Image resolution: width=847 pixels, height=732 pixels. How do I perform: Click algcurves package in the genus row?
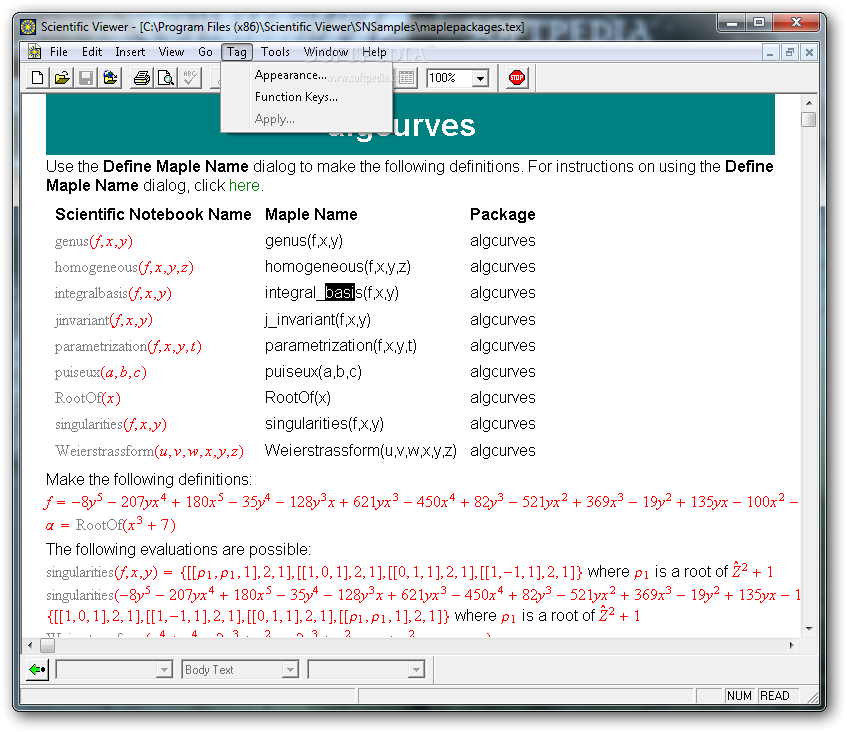502,241
